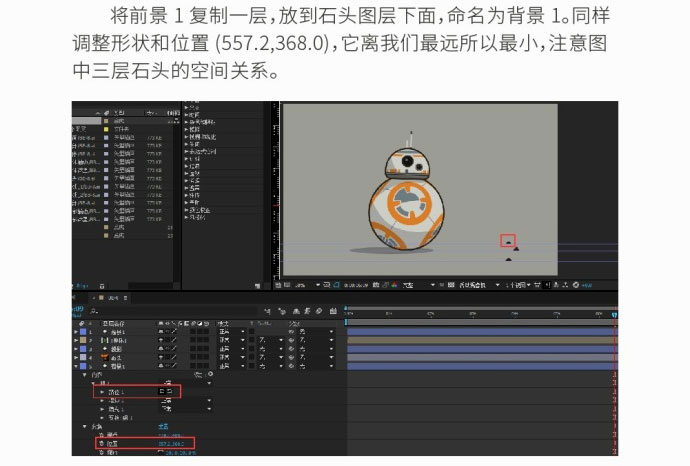Click layer 2 tan label color swatch
Viewport: 690px width, 466px height.
tap(83, 340)
